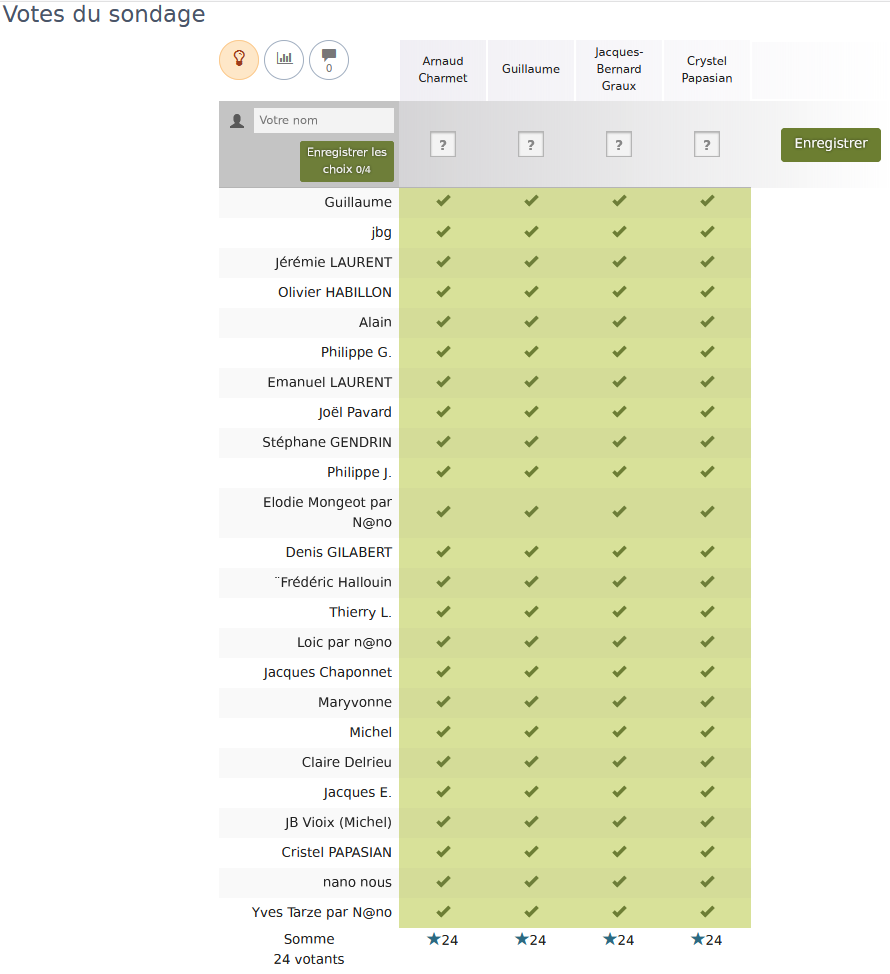Toggle the vote box under Arnaud Charmet
Viewport: 890px width, 974px height.
point(443,144)
